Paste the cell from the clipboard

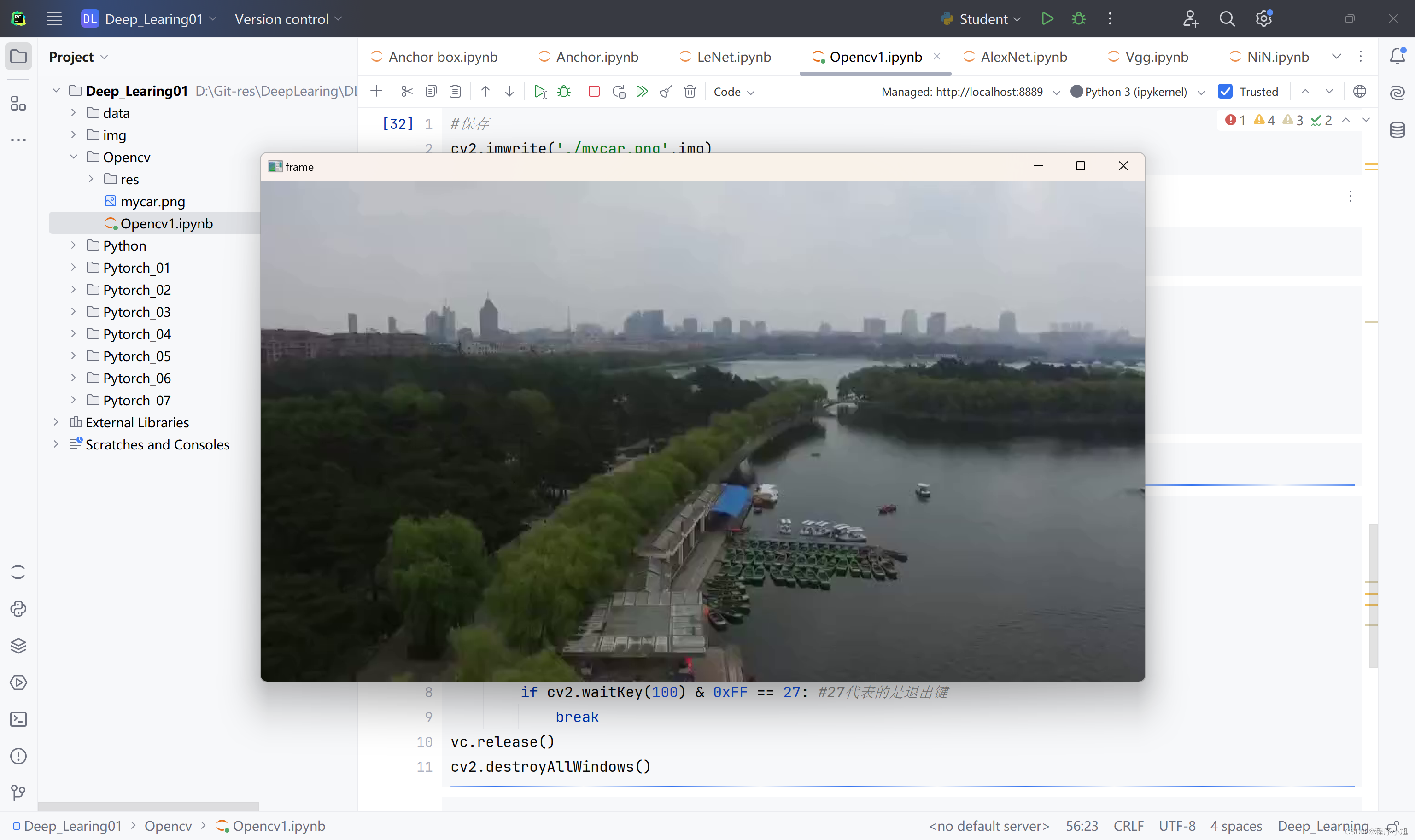(x=455, y=91)
